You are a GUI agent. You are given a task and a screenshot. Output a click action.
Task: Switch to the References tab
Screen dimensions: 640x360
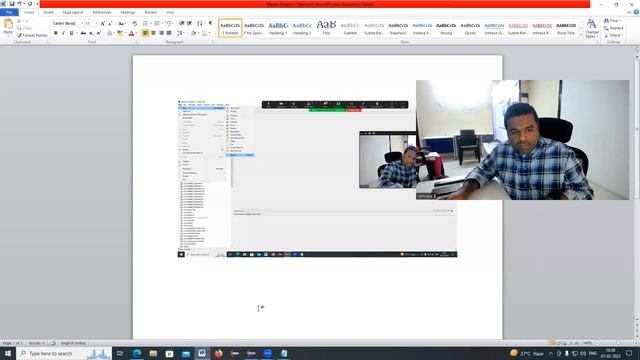pos(102,12)
